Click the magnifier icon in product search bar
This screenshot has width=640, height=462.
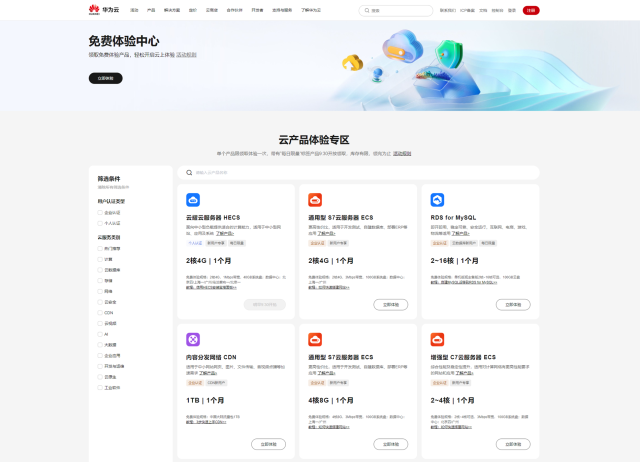point(189,172)
